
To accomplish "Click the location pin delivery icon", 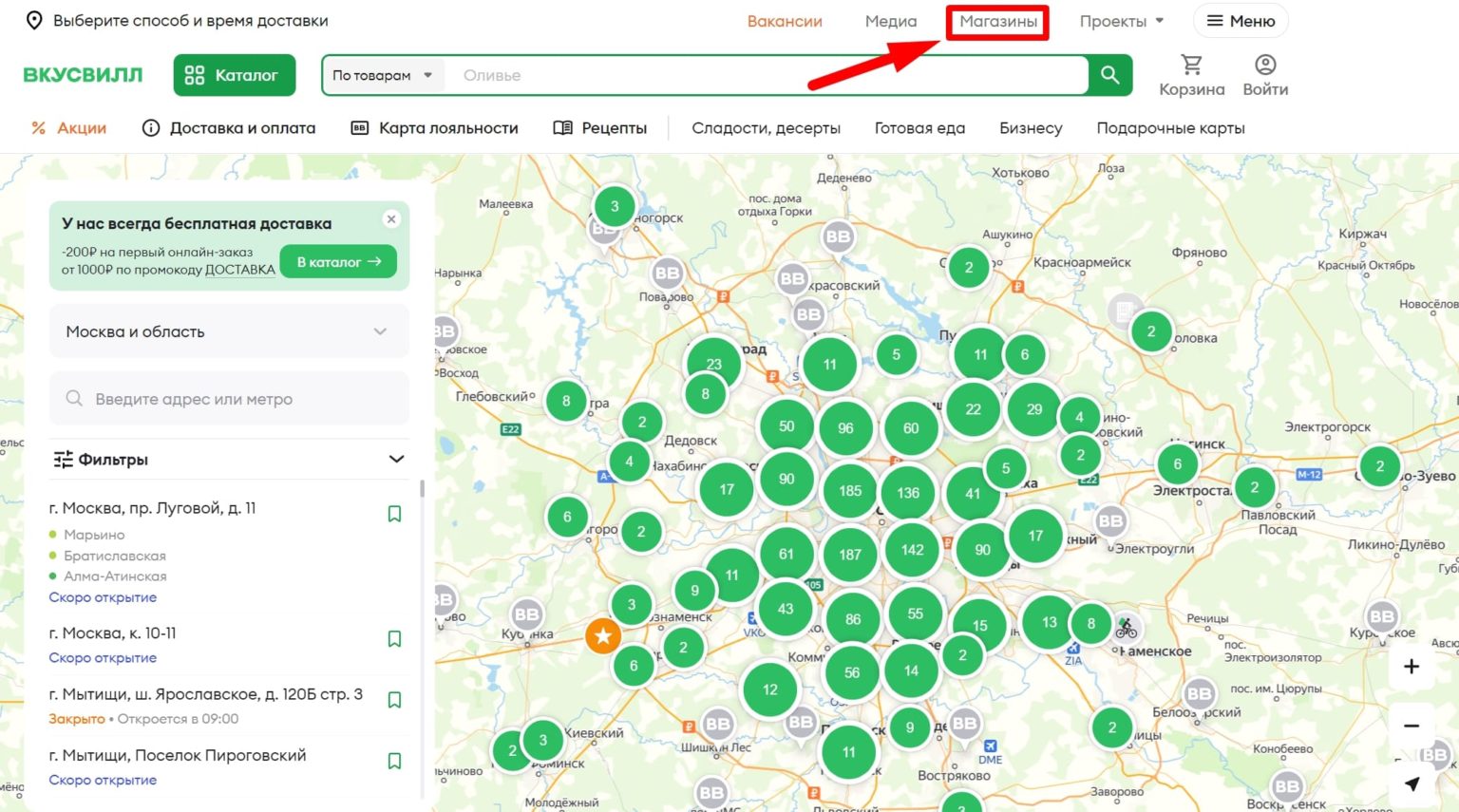I will click(x=34, y=21).
